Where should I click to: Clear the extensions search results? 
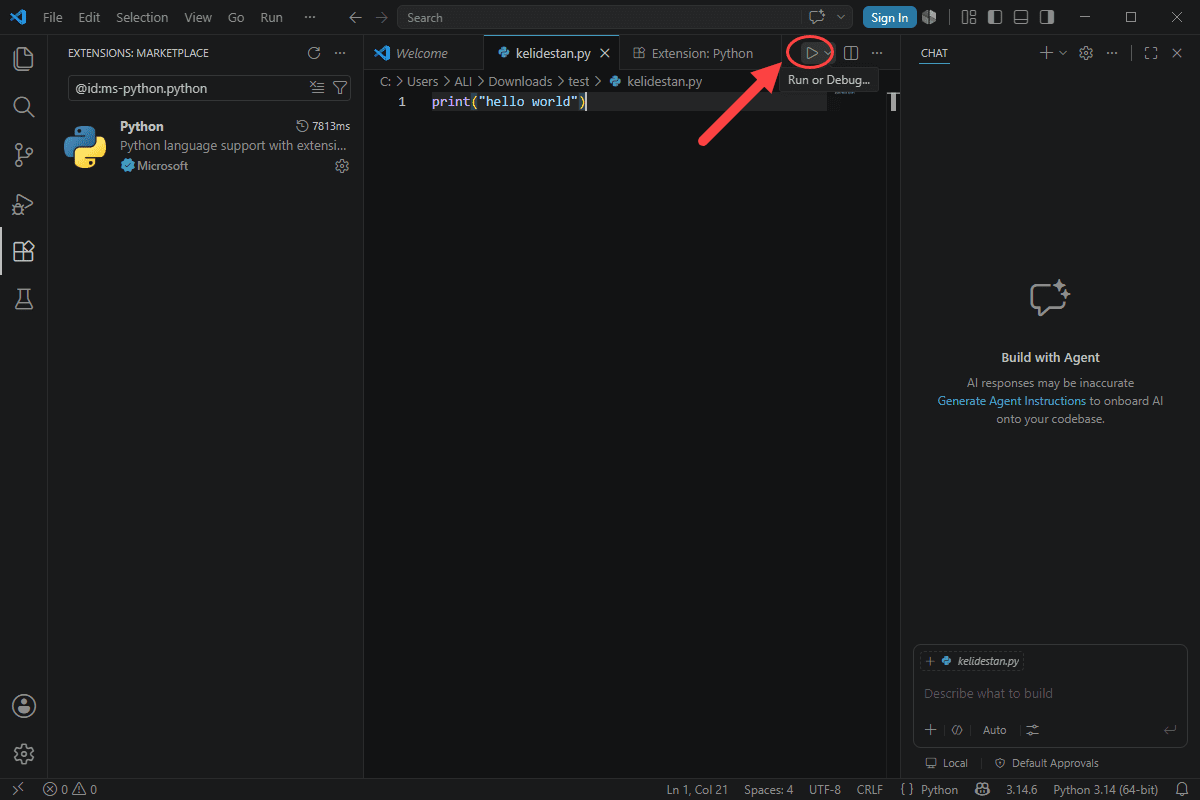click(x=317, y=88)
